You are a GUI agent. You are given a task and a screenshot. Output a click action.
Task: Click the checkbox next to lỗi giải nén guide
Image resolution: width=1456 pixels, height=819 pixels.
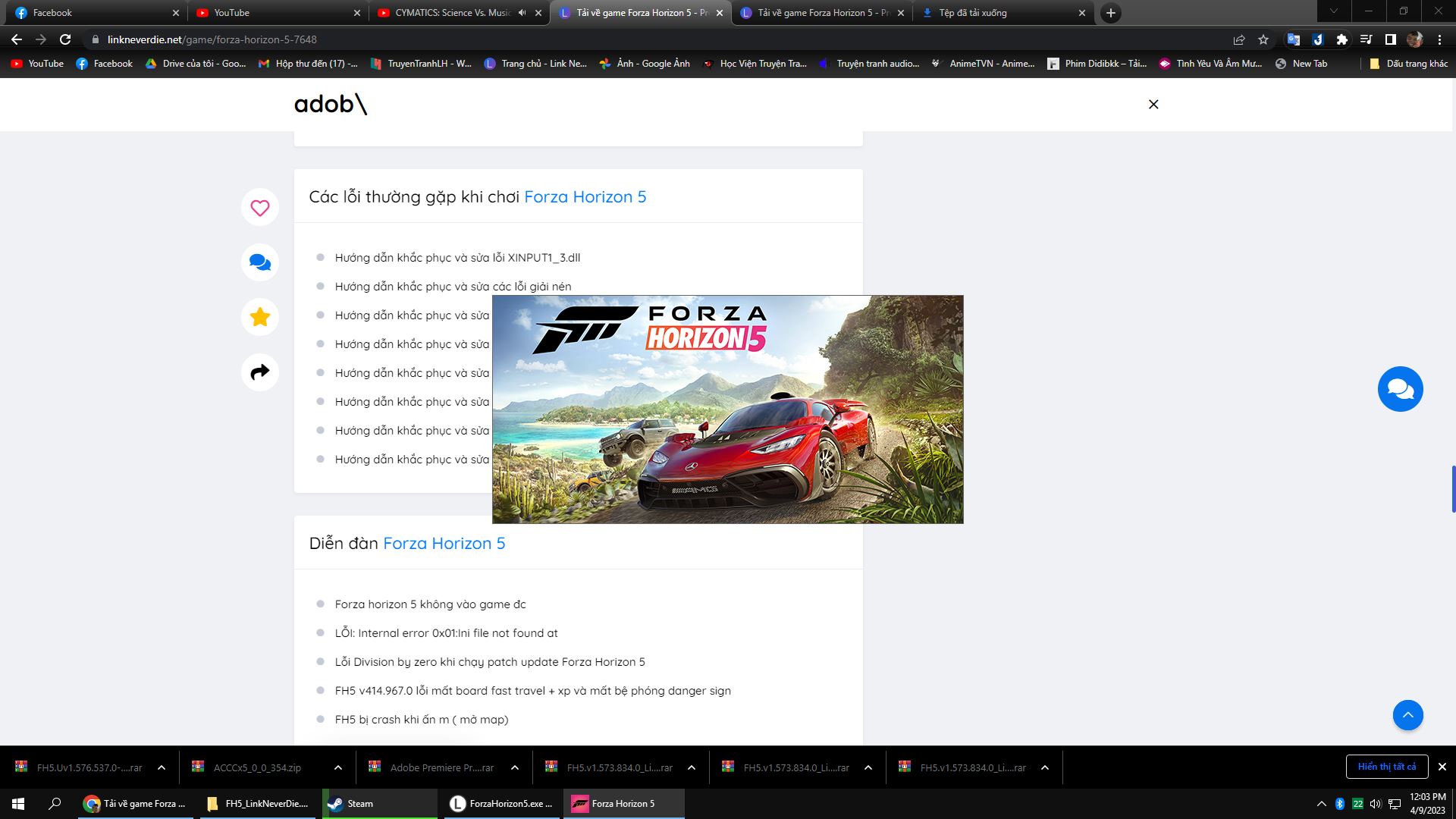pyautogui.click(x=322, y=286)
